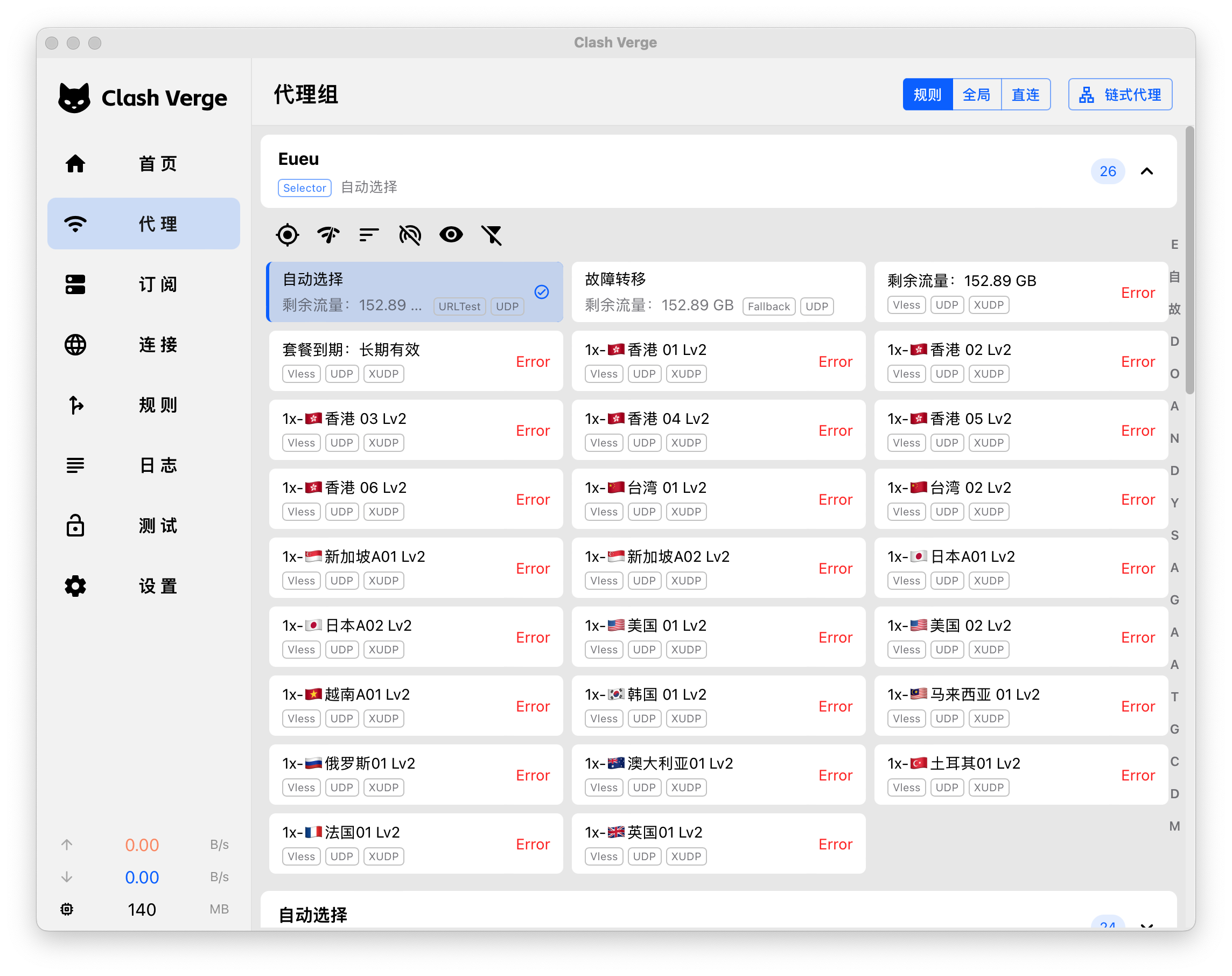Click the 26 node count badge
Screen dimensions: 1232x976
(x=1108, y=171)
